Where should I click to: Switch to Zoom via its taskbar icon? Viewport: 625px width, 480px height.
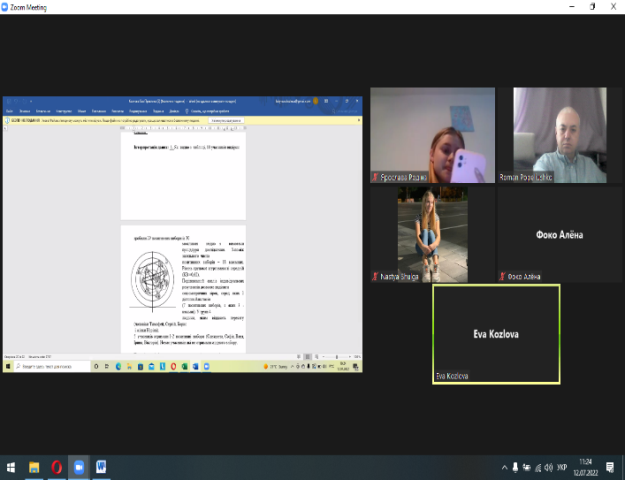79,467
